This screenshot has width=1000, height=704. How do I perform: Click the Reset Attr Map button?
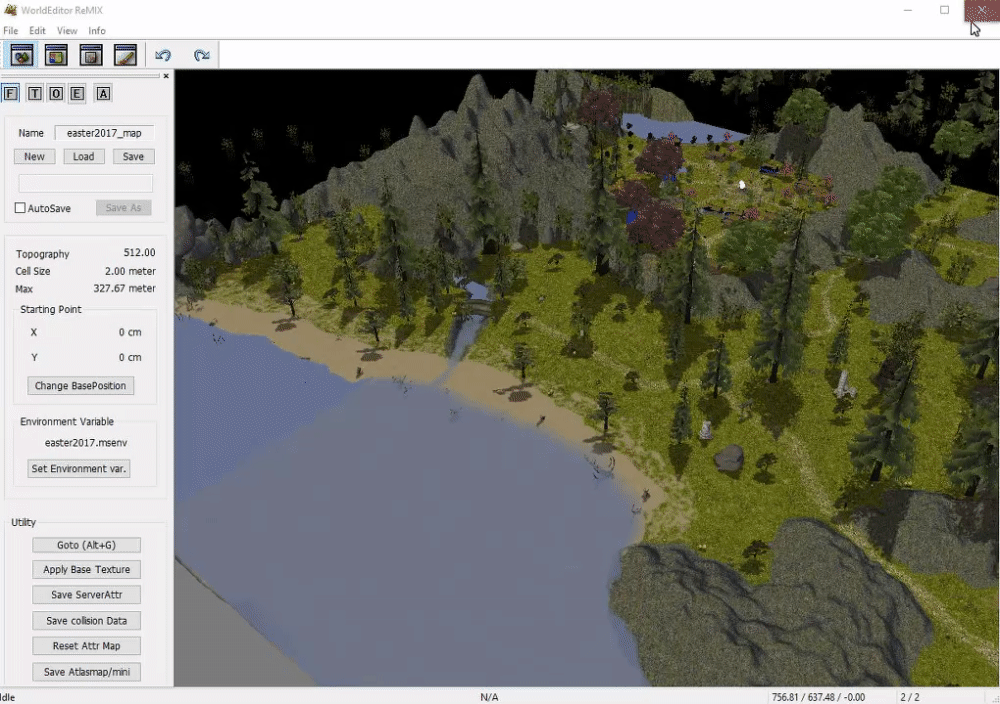87,646
